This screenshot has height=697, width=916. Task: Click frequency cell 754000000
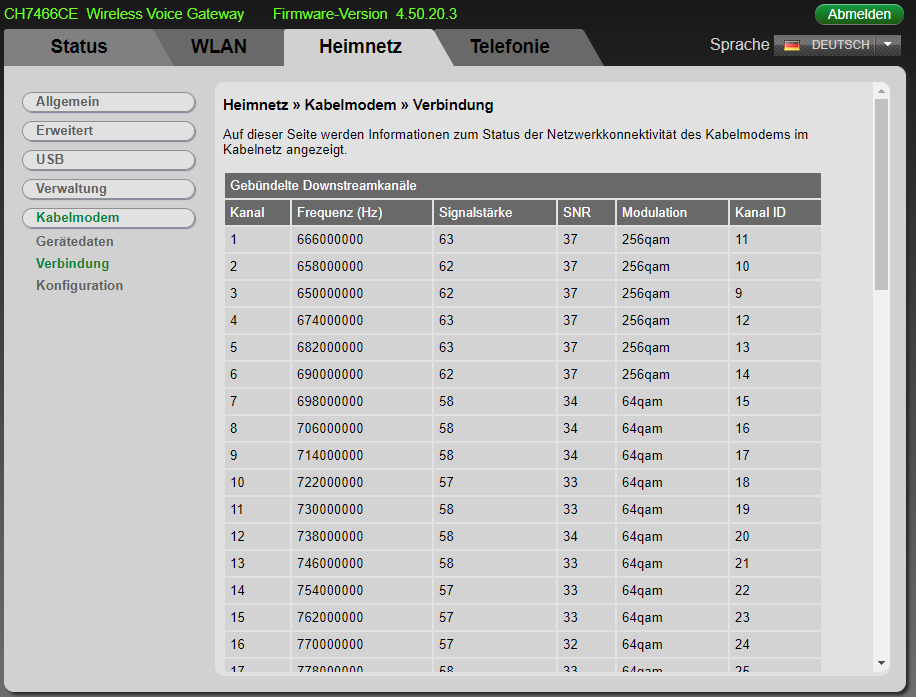tap(362, 590)
